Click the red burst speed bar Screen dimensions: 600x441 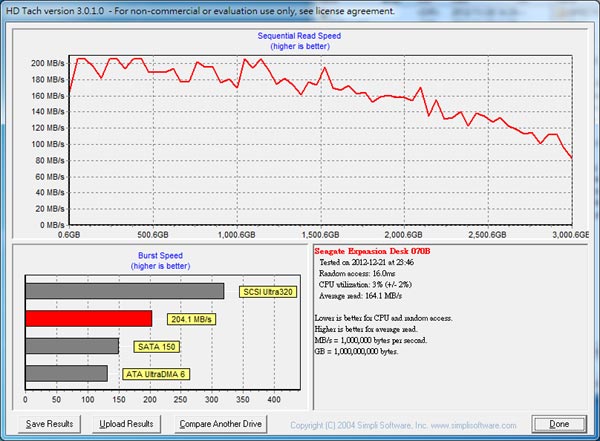[x=88, y=318]
